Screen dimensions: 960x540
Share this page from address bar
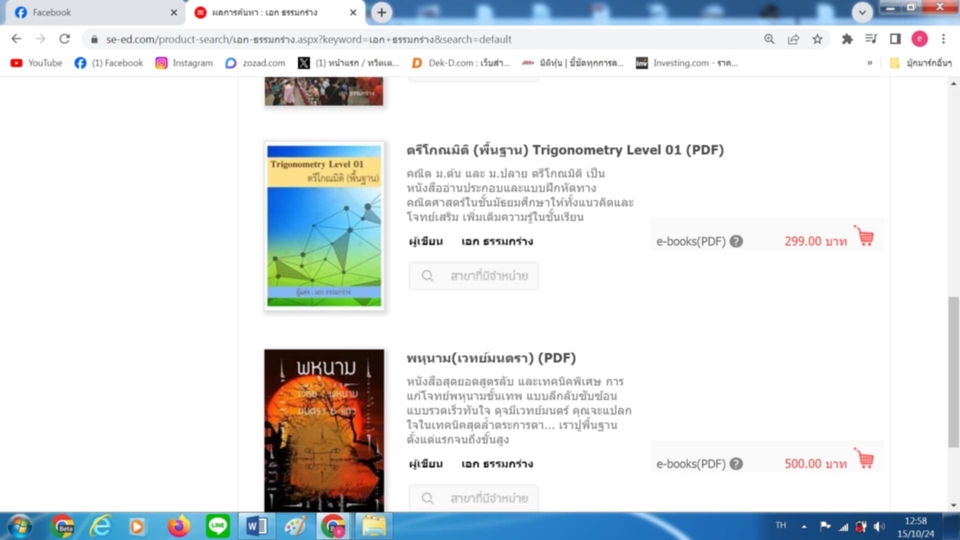793,39
